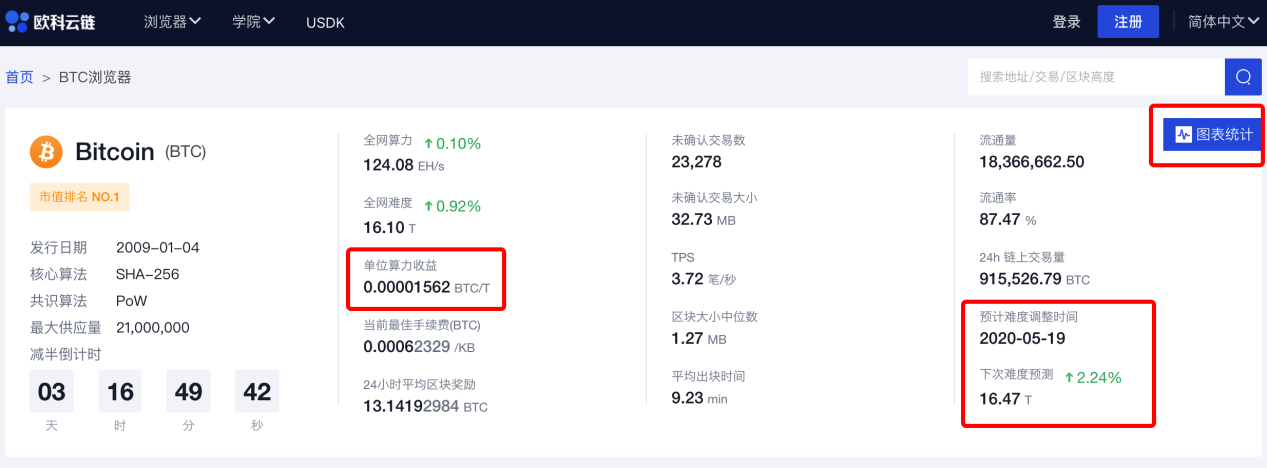Click 全网难度 value 16.10 T
The image size is (1267, 468).
coord(391,227)
